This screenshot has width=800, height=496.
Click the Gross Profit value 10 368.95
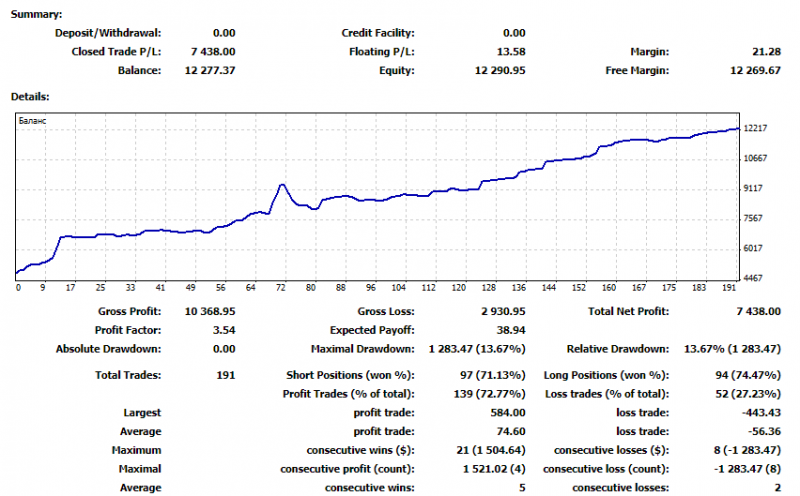coord(210,311)
